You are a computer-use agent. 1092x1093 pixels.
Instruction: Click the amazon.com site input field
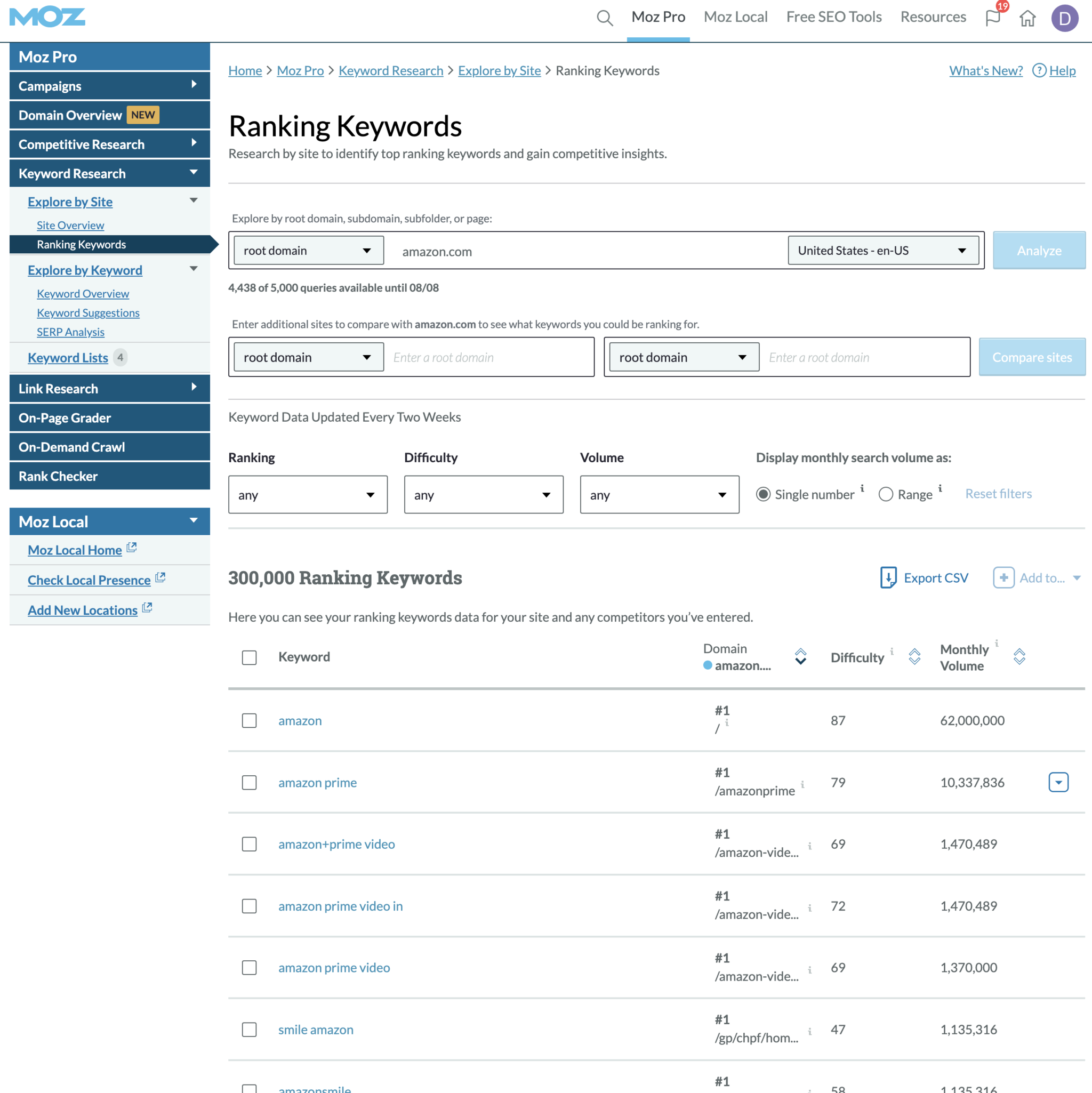(585, 252)
